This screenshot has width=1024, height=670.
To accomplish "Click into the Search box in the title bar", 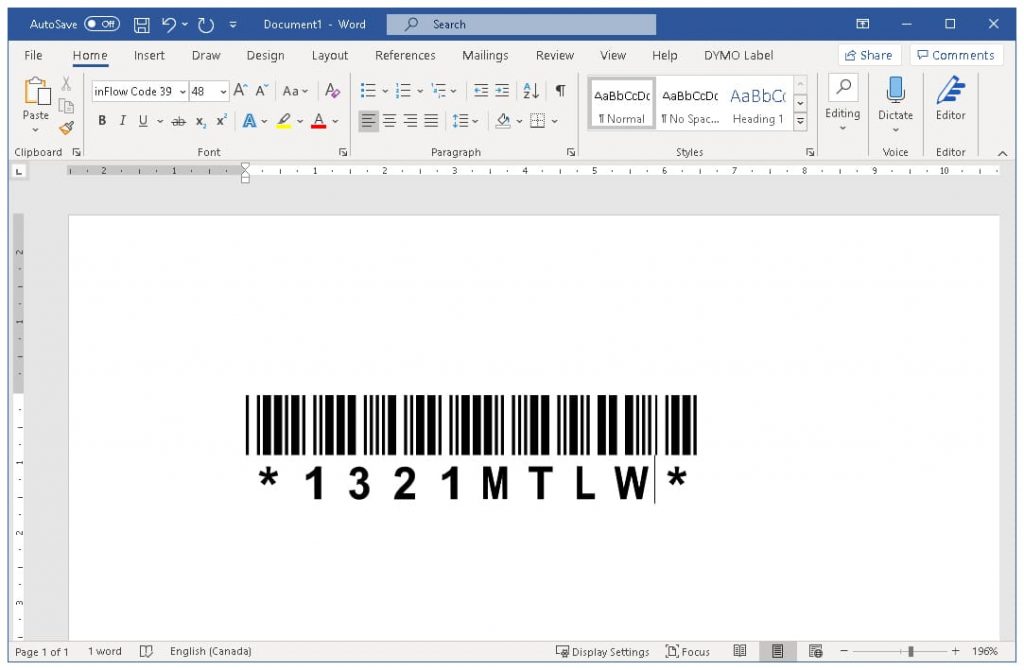I will [521, 24].
